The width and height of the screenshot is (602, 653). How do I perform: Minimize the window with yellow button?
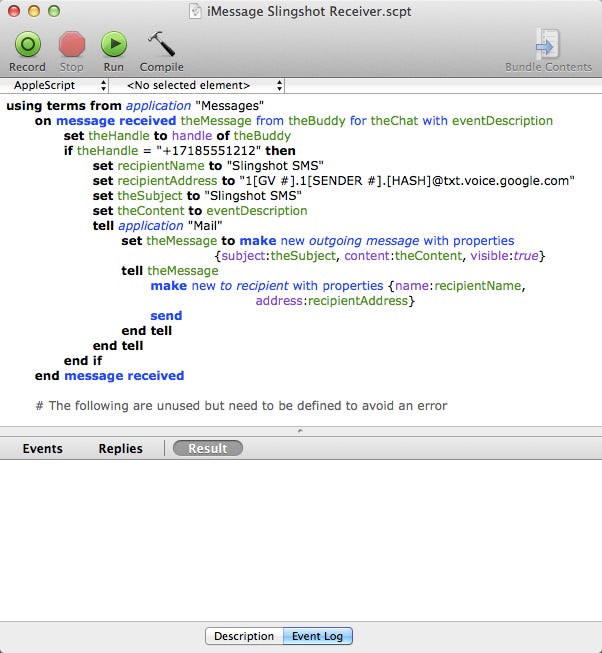34,11
